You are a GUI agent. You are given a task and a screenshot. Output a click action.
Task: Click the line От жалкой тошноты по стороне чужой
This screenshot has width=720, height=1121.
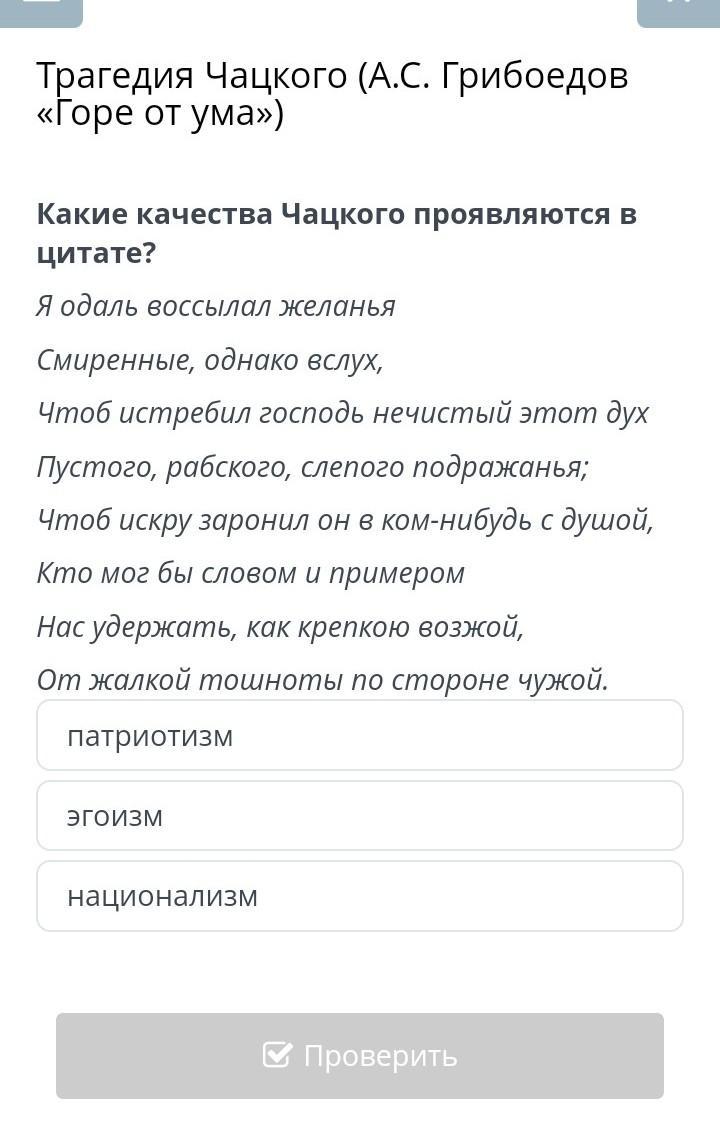point(323,680)
